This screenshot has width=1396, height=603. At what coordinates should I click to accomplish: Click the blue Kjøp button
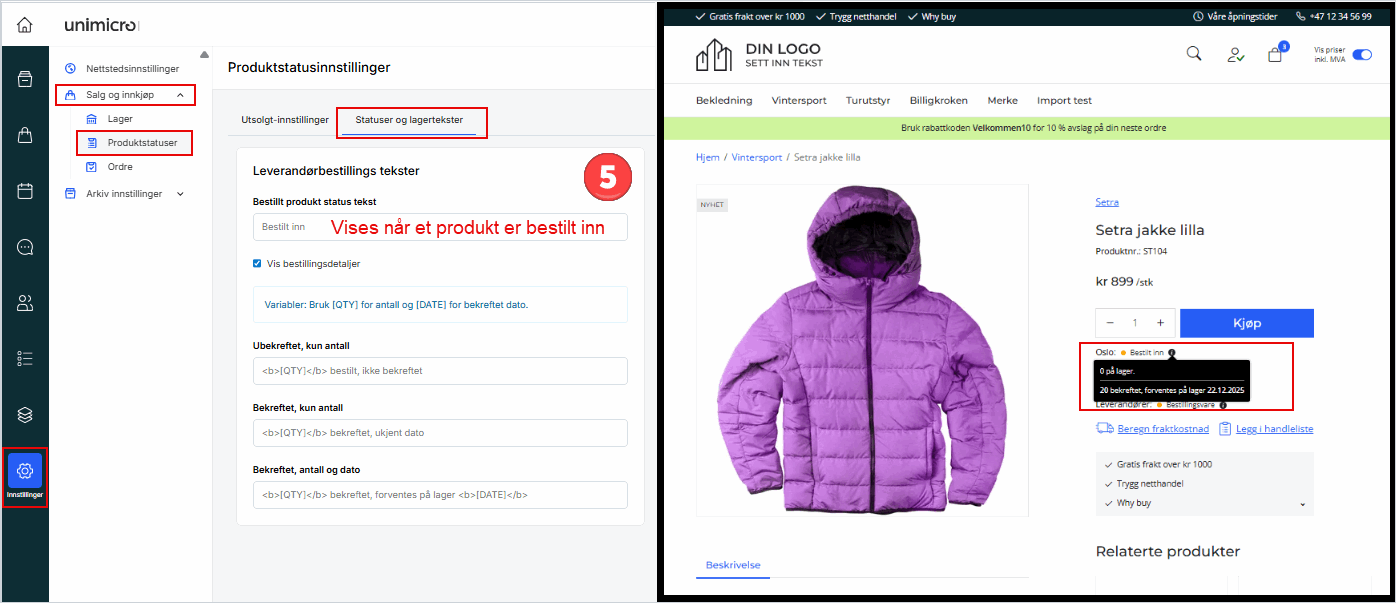[1246, 323]
